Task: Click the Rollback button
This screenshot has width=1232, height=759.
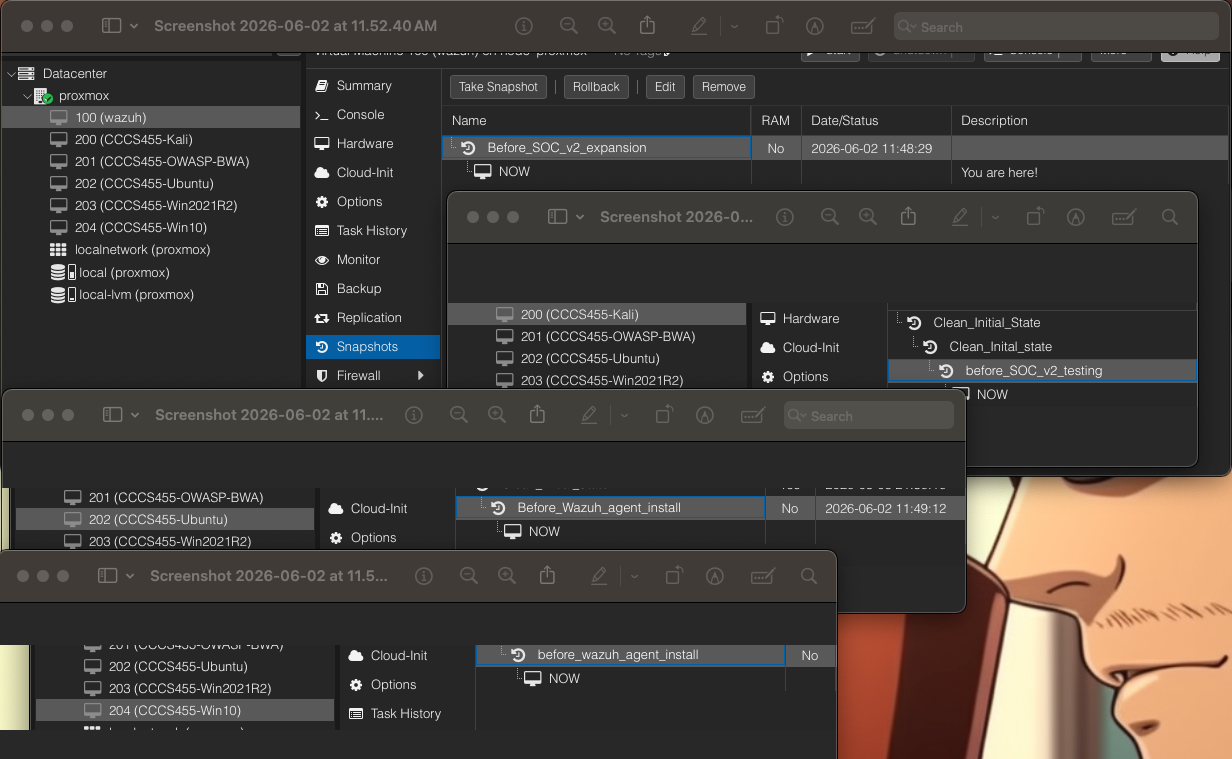Action: pos(596,87)
